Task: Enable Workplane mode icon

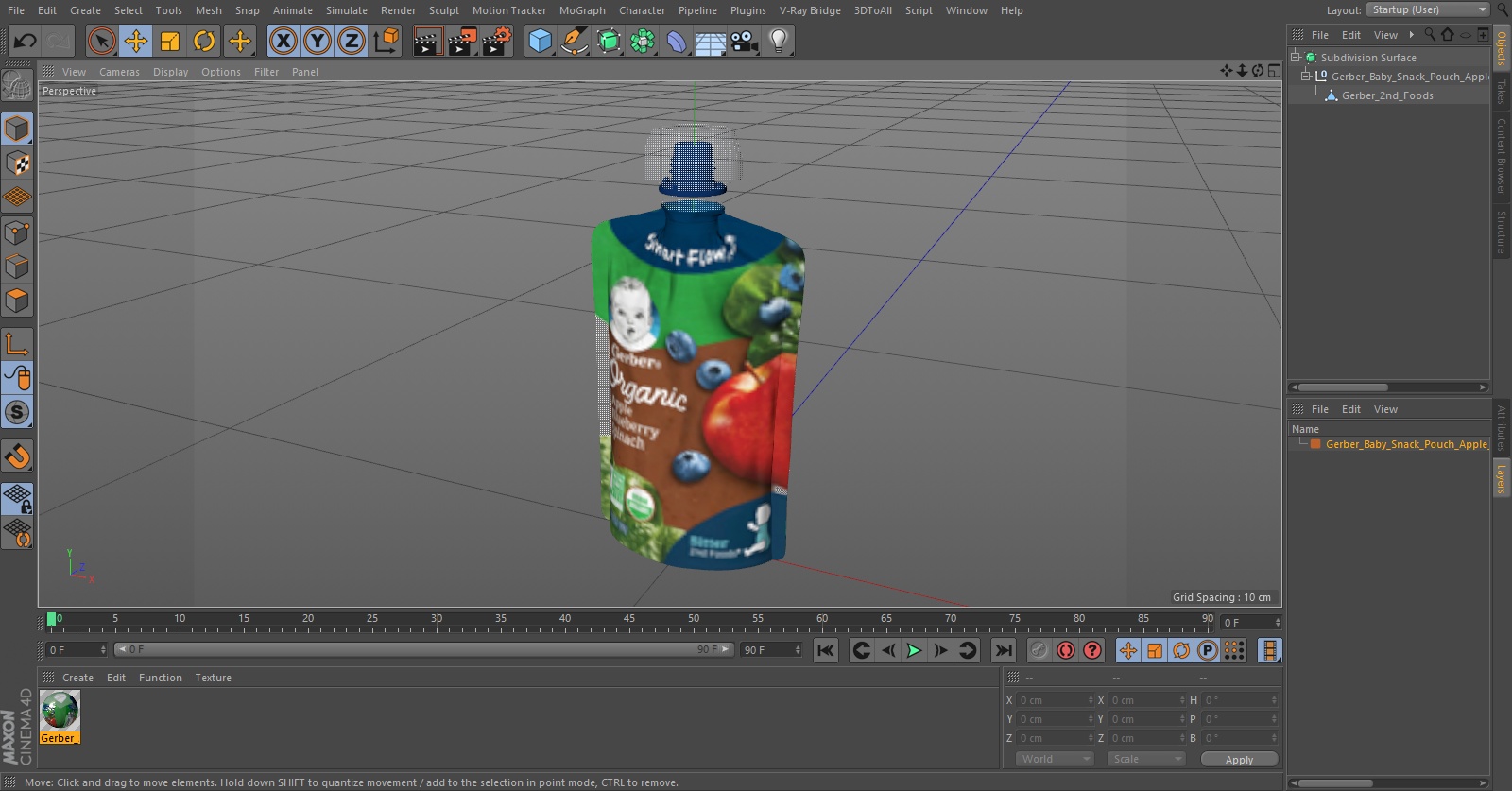Action: click(17, 198)
